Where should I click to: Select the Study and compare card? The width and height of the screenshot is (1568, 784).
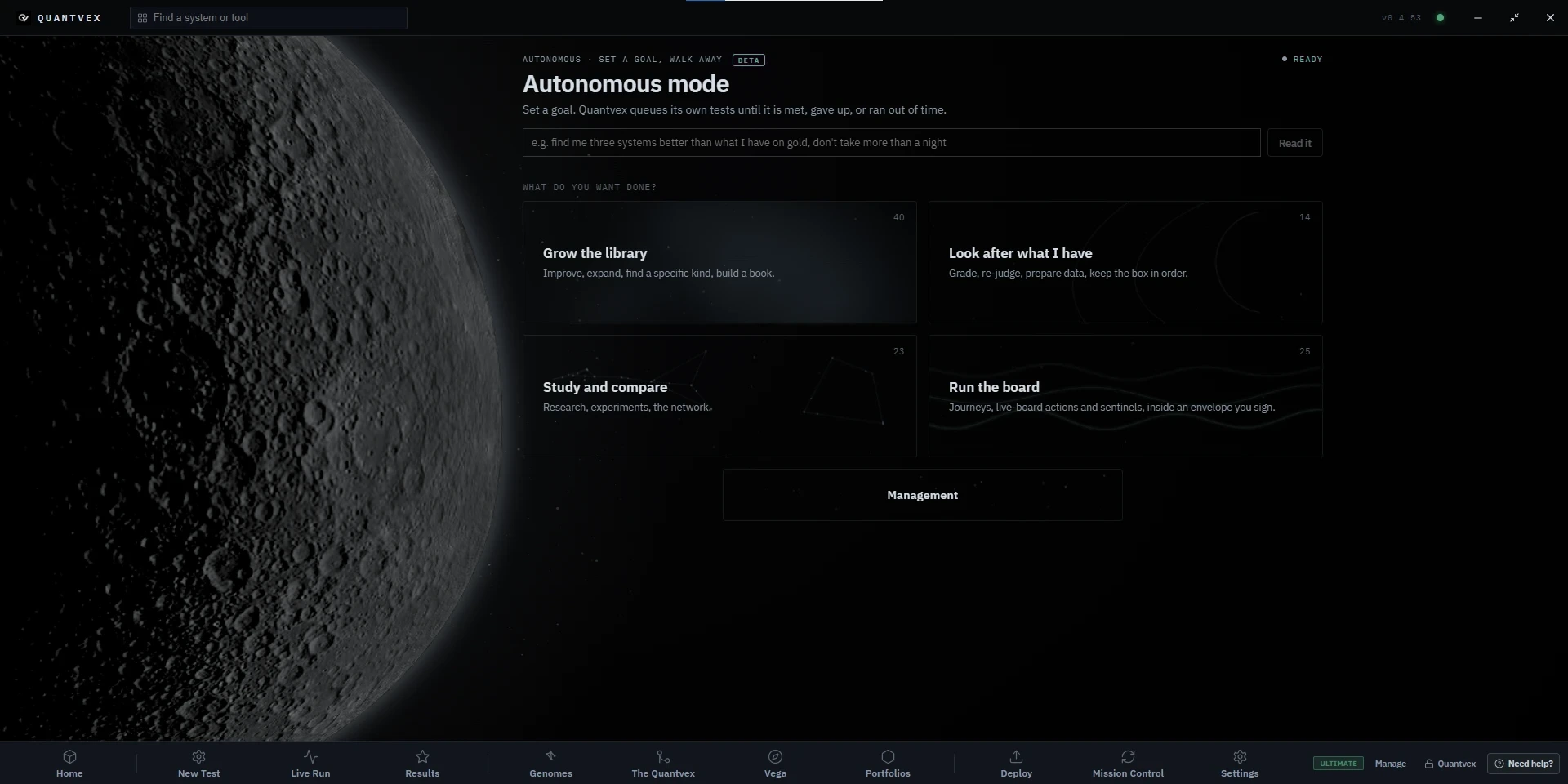pyautogui.click(x=719, y=396)
